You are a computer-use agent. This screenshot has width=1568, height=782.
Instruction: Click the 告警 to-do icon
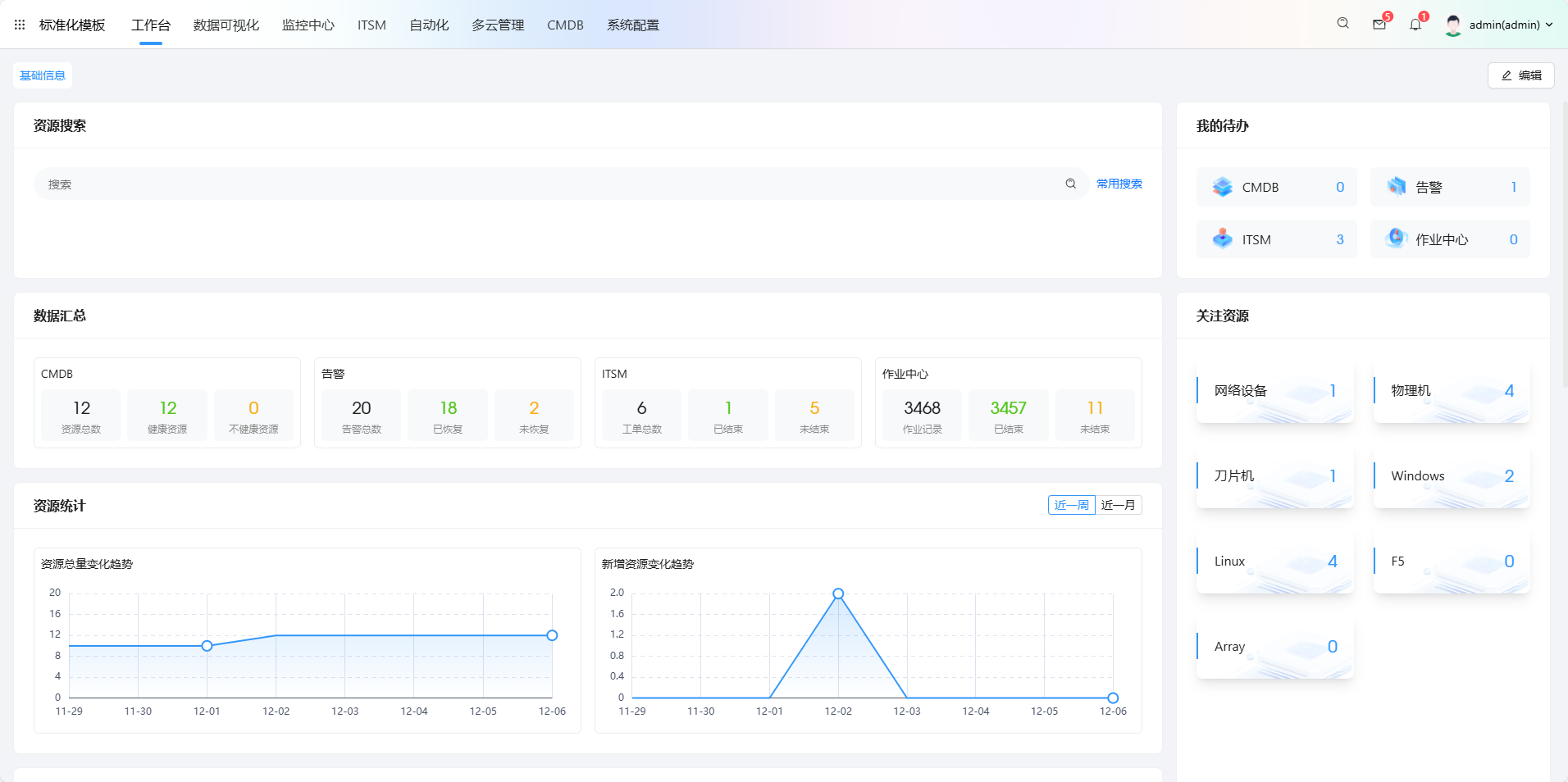pos(1396,187)
